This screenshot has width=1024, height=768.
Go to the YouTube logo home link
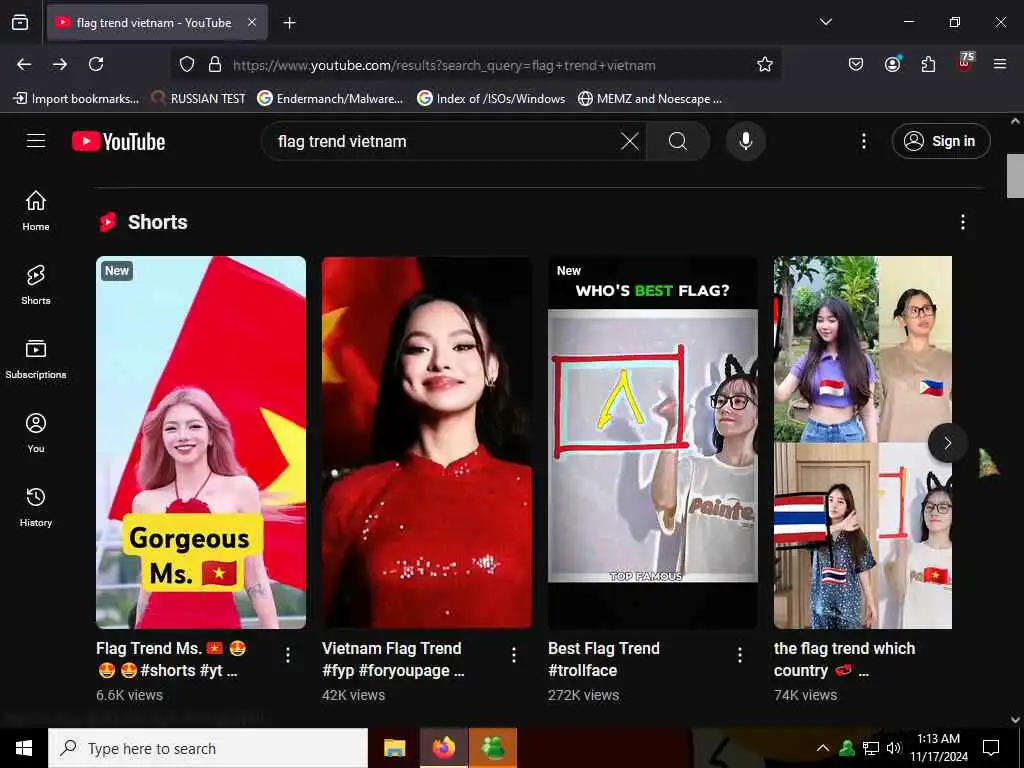coord(118,141)
